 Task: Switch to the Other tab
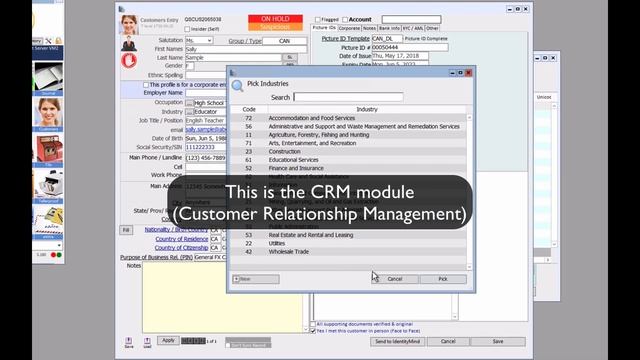432,28
